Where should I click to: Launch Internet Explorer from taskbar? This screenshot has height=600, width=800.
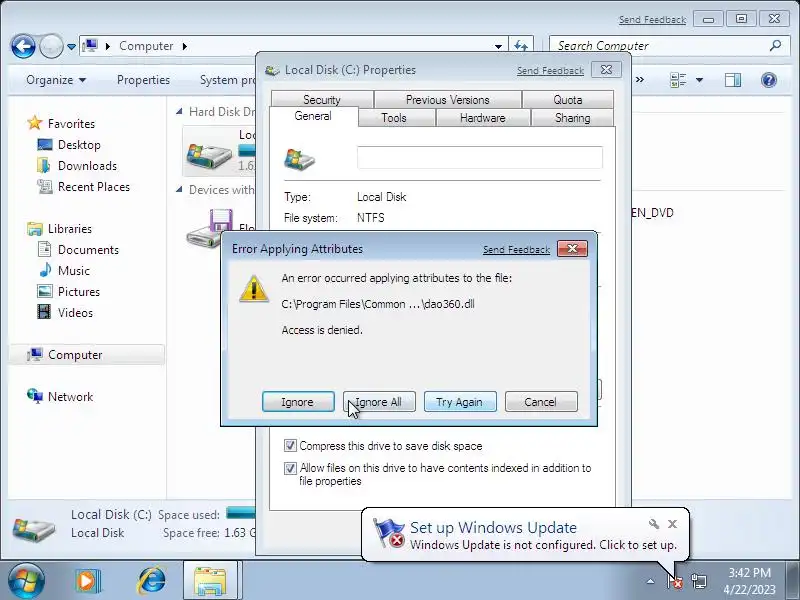151,581
